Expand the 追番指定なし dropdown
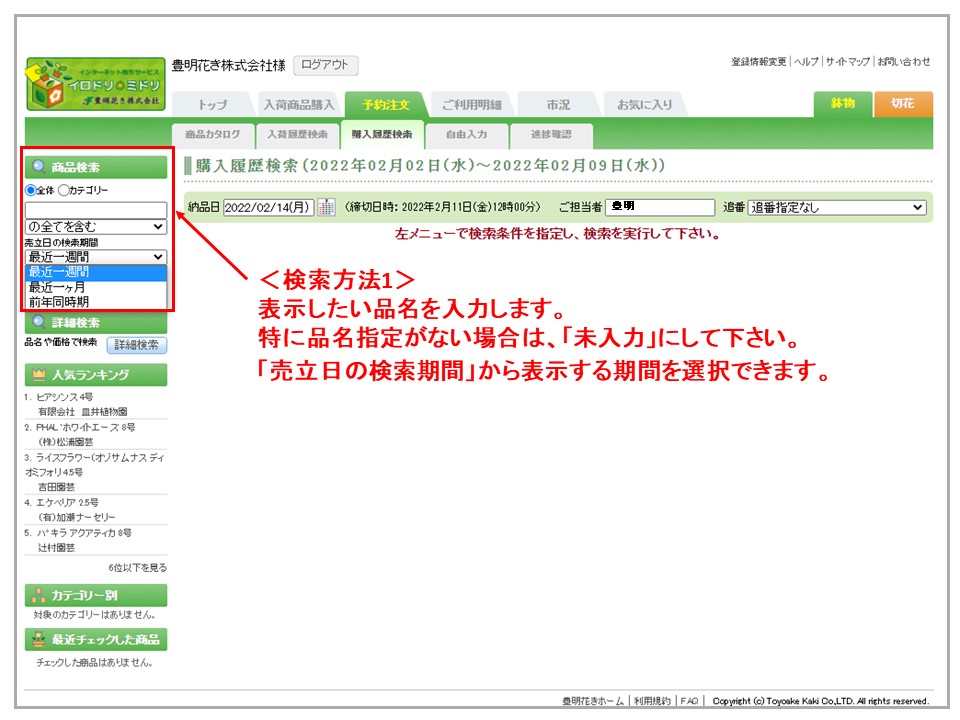Viewport: 960px width, 720px height. pyautogui.click(x=836, y=207)
